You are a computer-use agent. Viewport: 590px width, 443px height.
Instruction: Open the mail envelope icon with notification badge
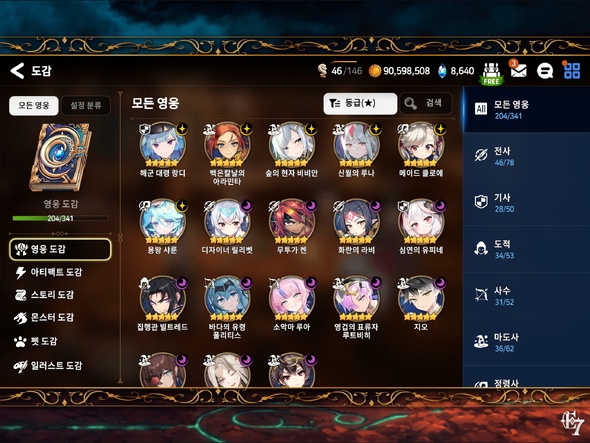518,70
